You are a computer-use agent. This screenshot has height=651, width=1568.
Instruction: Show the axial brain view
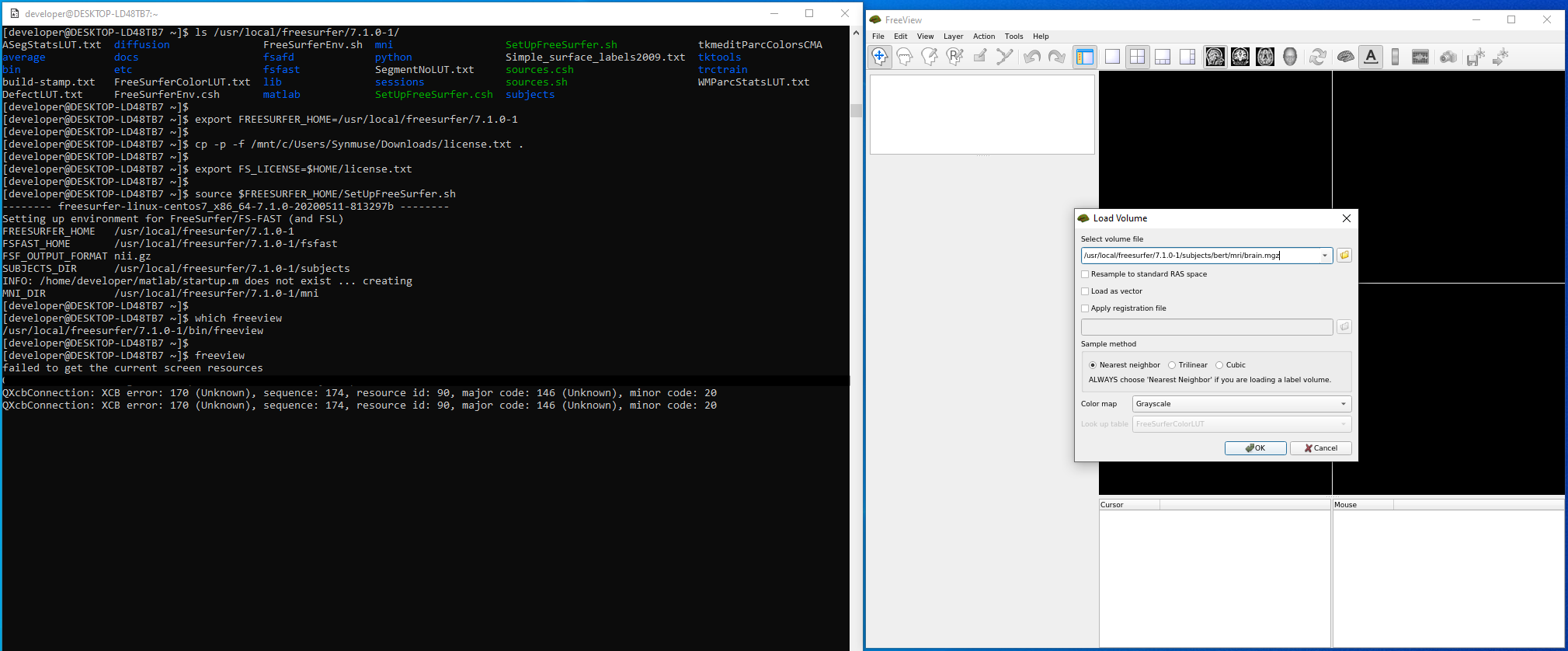click(x=1265, y=57)
